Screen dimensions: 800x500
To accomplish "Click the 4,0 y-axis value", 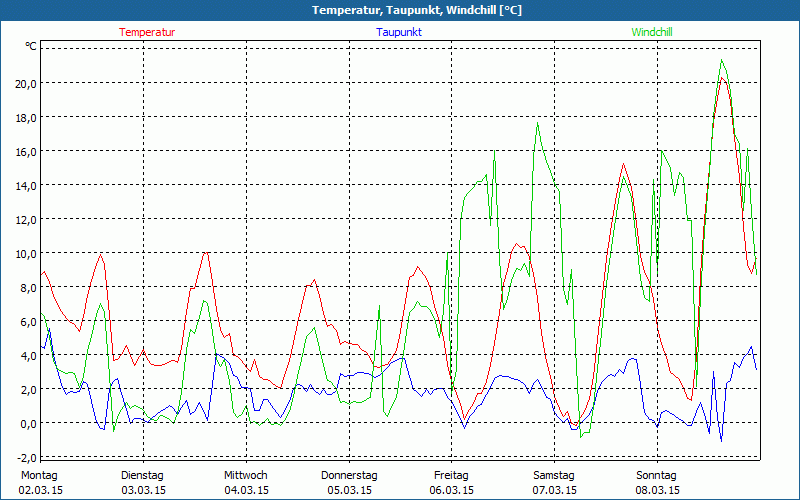I will (28, 356).
